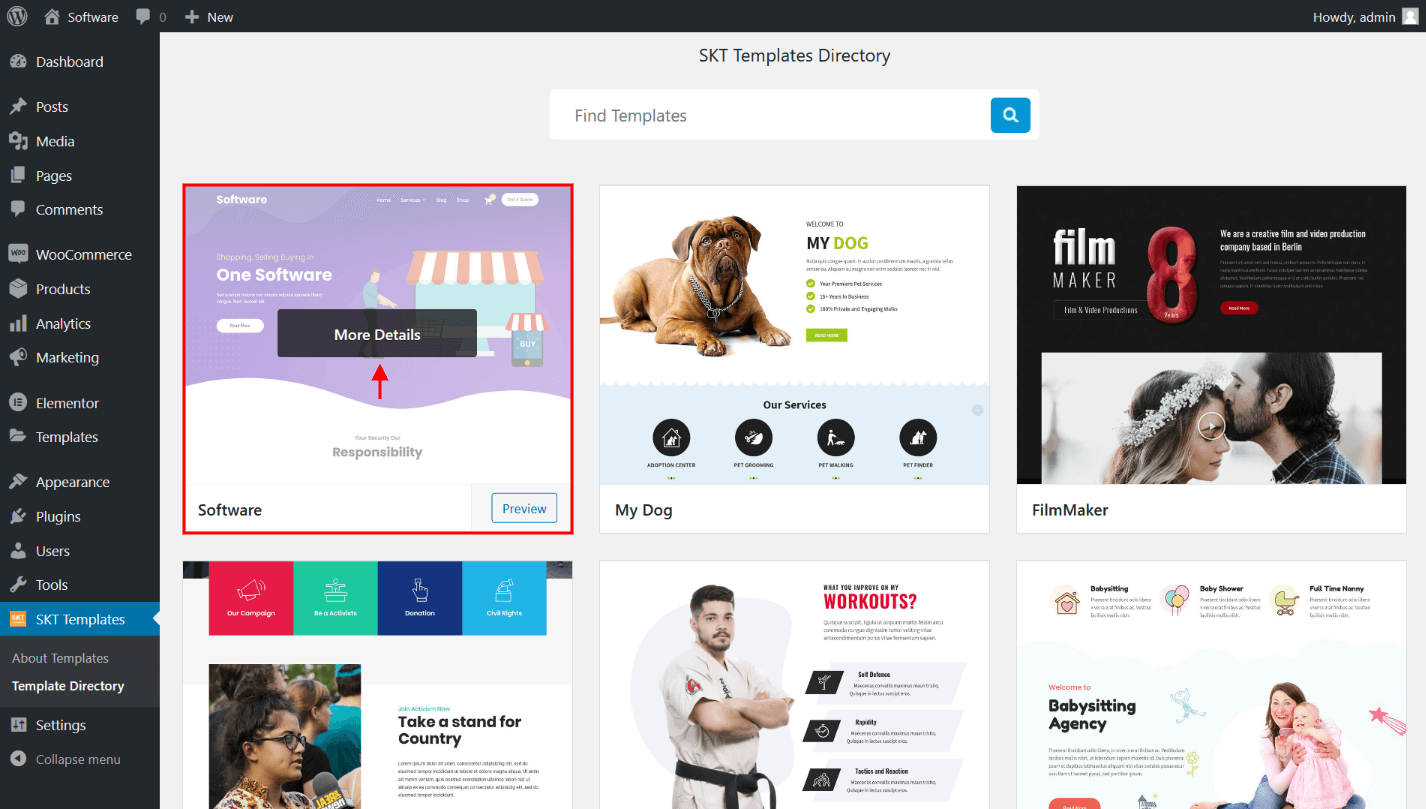Click the SKT Templates Directory heading
1426x809 pixels.
pos(794,56)
